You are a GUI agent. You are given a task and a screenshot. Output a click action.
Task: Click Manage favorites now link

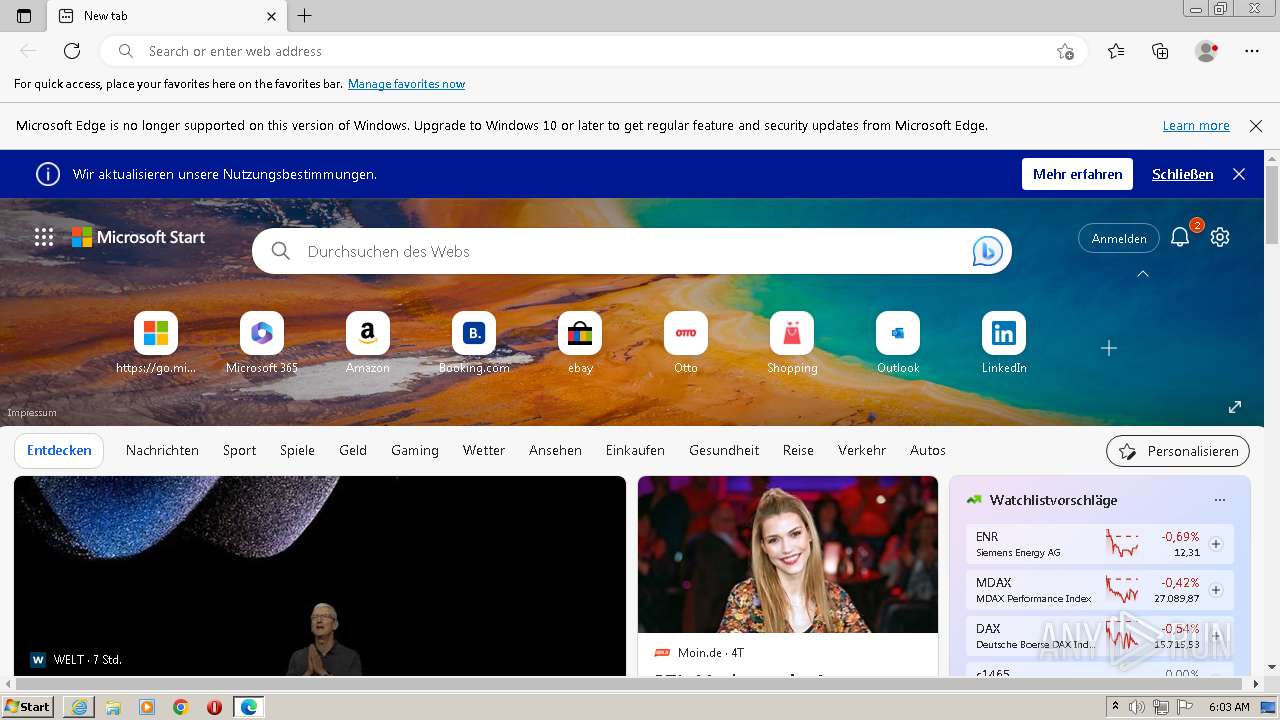(x=406, y=84)
